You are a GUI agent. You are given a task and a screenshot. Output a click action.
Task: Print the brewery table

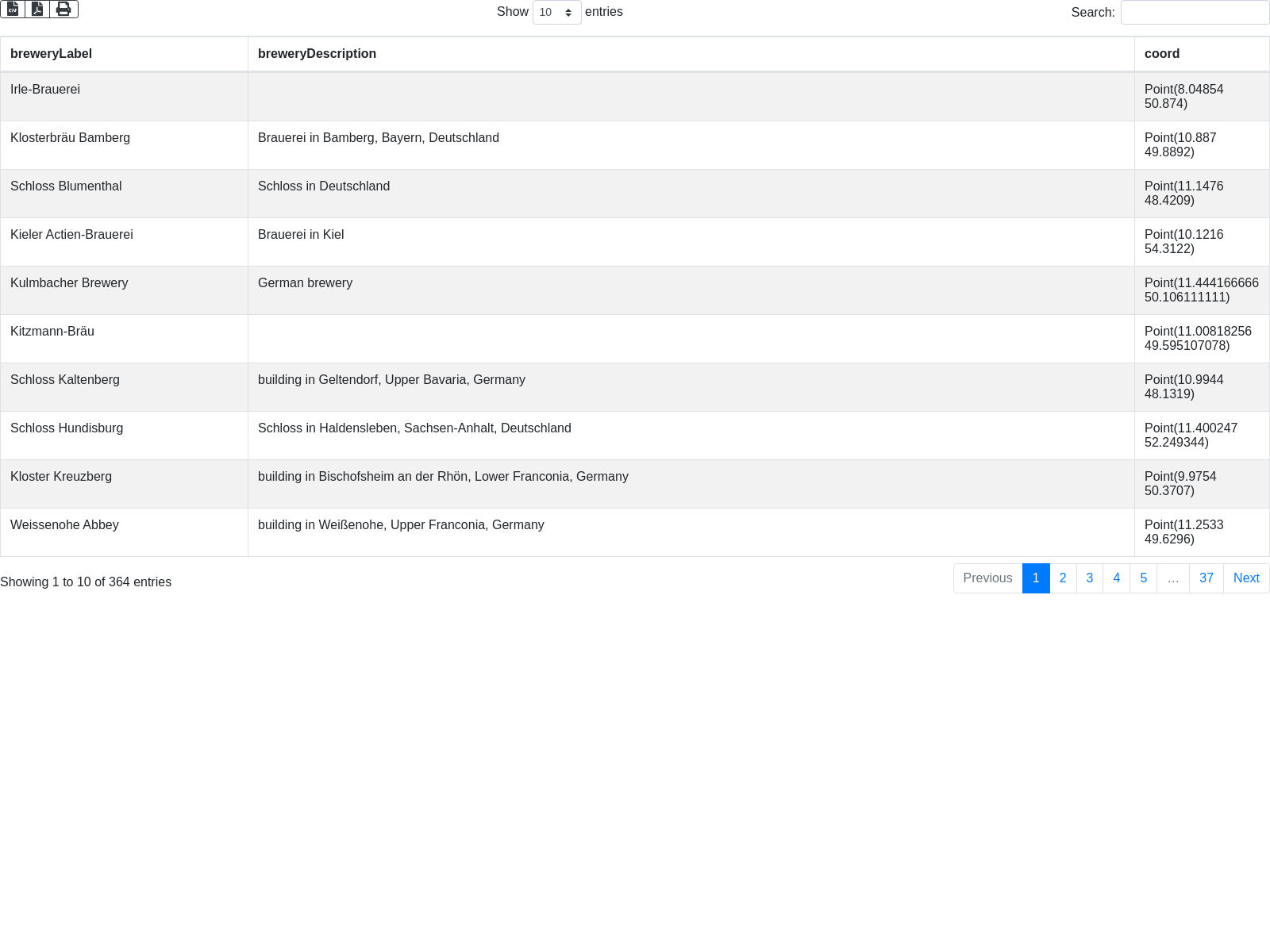[63, 9]
